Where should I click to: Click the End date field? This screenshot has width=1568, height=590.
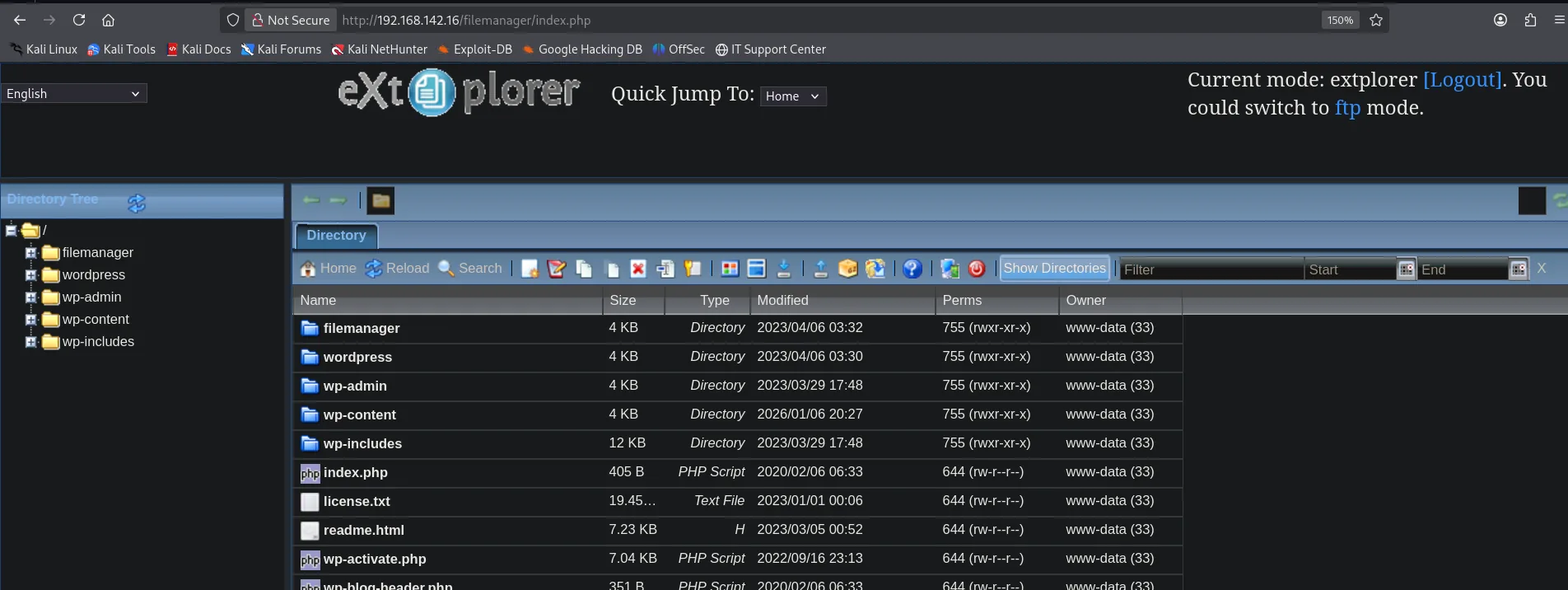pos(1463,269)
